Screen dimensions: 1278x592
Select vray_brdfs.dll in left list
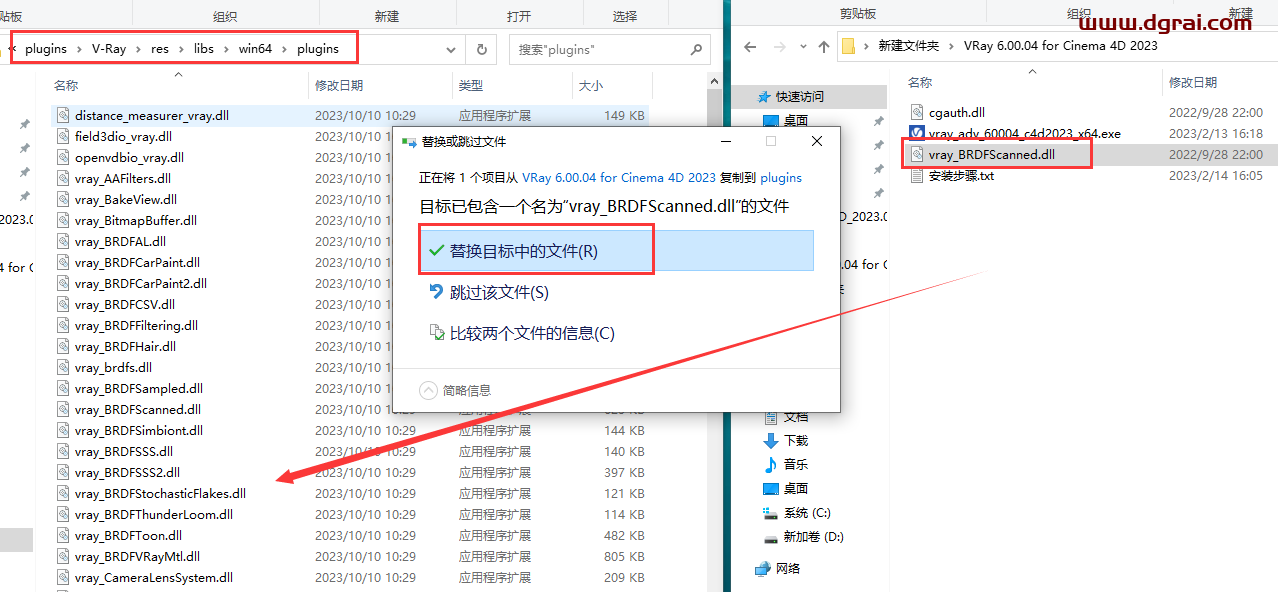tap(113, 367)
